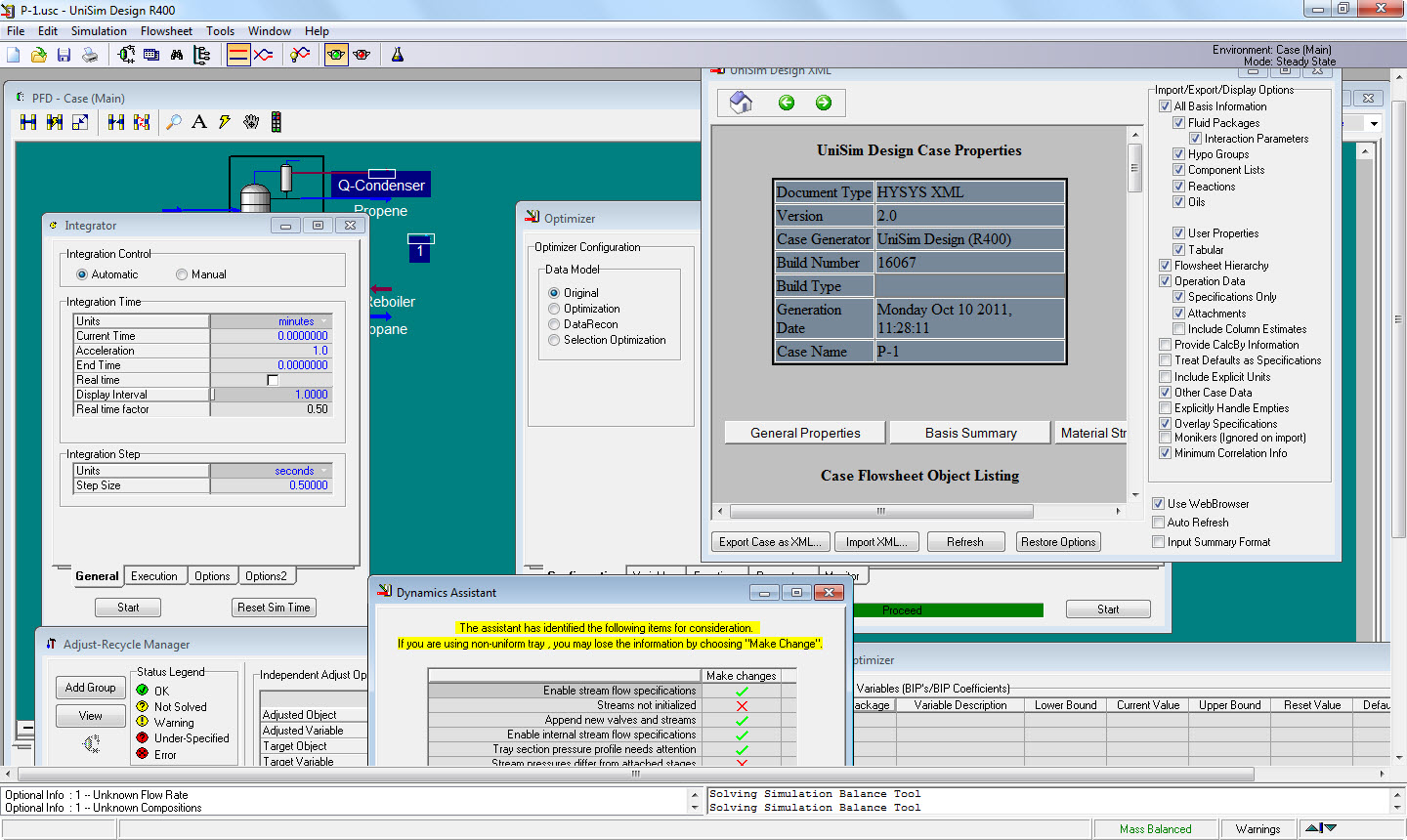Toggle Streams not initialized change mark
Viewport: 1407px width, 840px height.
pos(742,705)
